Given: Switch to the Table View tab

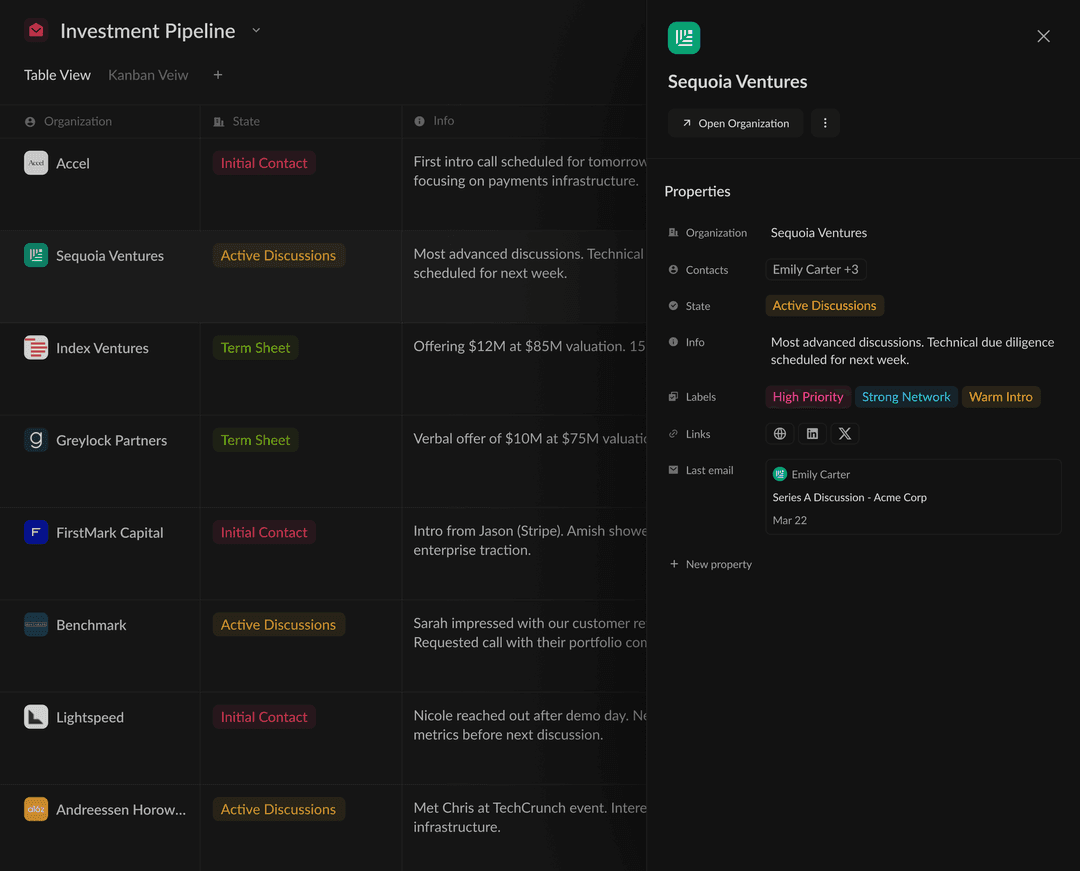Looking at the screenshot, I should click(57, 75).
